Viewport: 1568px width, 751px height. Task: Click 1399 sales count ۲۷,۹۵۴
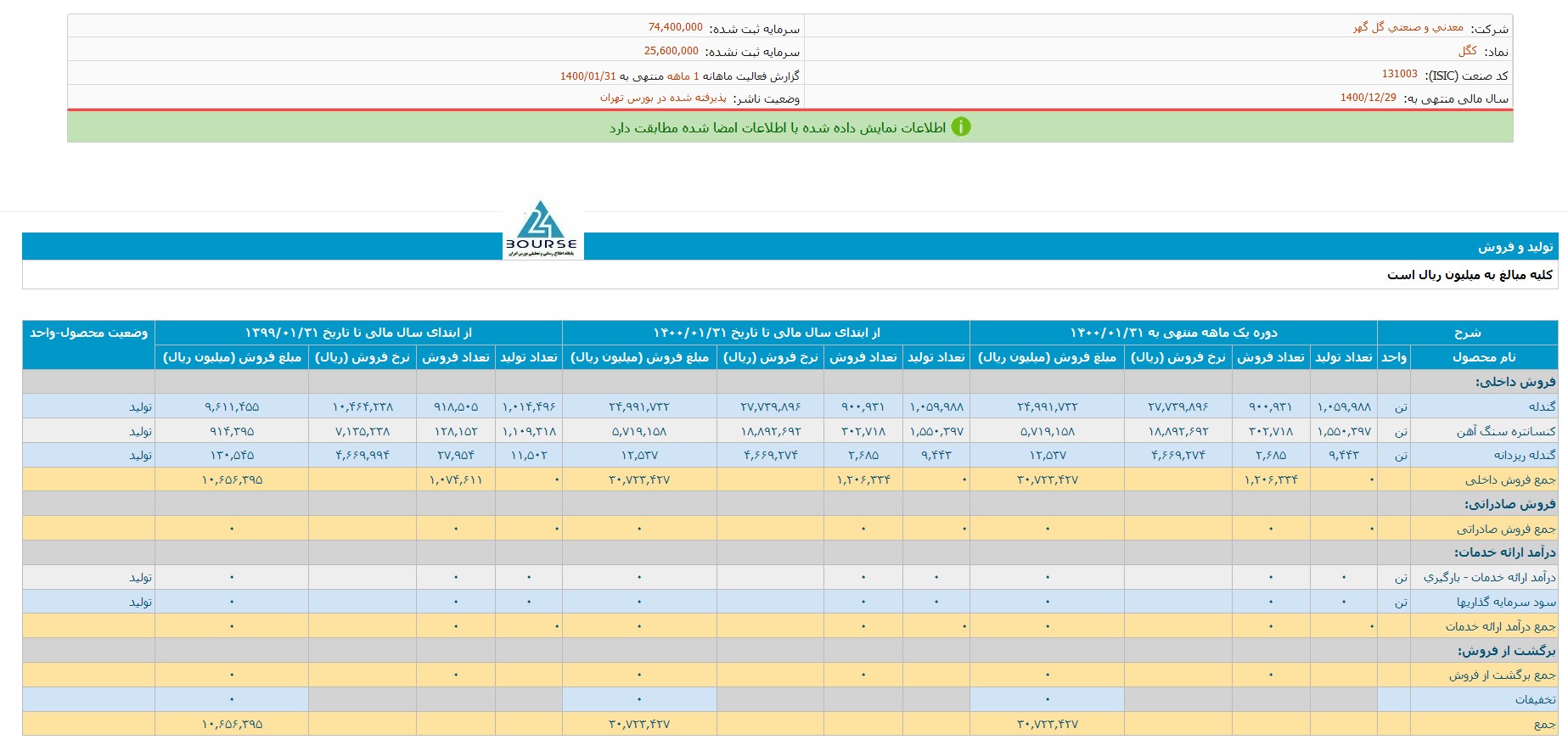tap(455, 456)
